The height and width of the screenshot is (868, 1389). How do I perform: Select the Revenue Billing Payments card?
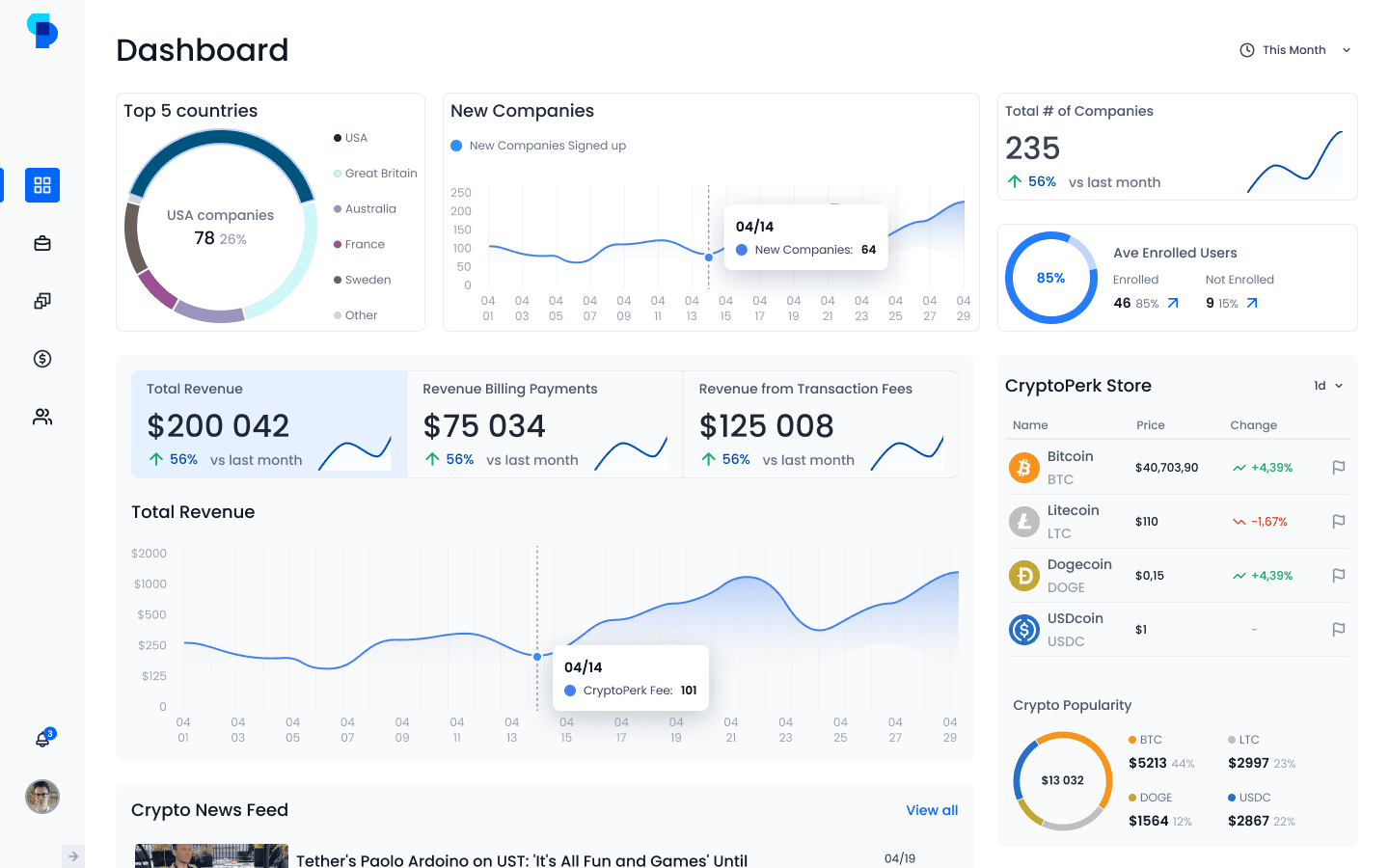click(x=545, y=424)
